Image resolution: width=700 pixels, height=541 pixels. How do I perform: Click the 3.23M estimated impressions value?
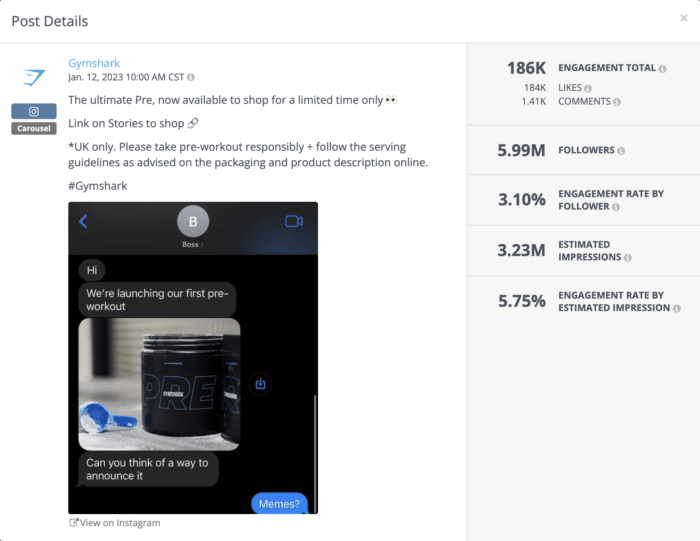tap(521, 250)
